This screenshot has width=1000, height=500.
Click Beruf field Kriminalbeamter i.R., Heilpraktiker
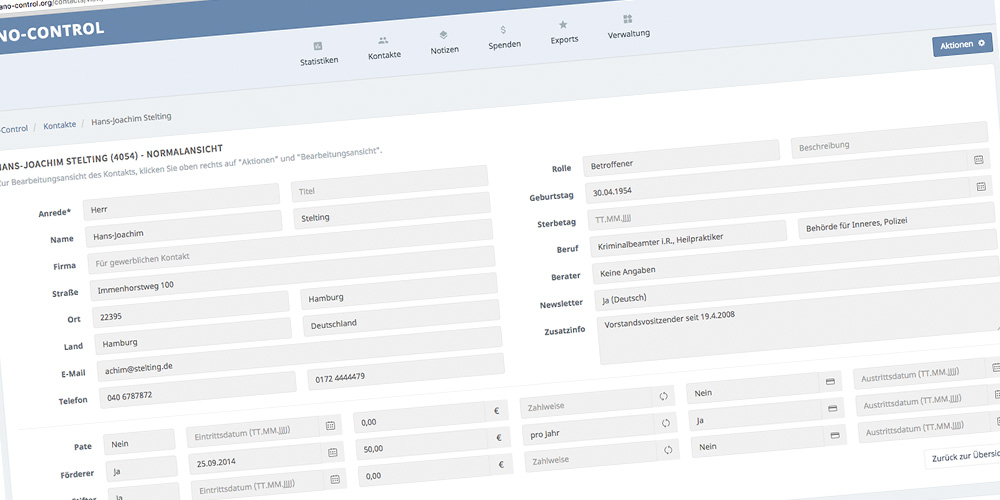coord(688,237)
